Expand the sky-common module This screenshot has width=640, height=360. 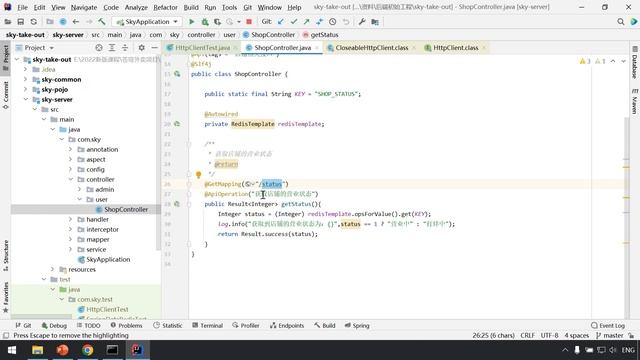tap(26, 80)
